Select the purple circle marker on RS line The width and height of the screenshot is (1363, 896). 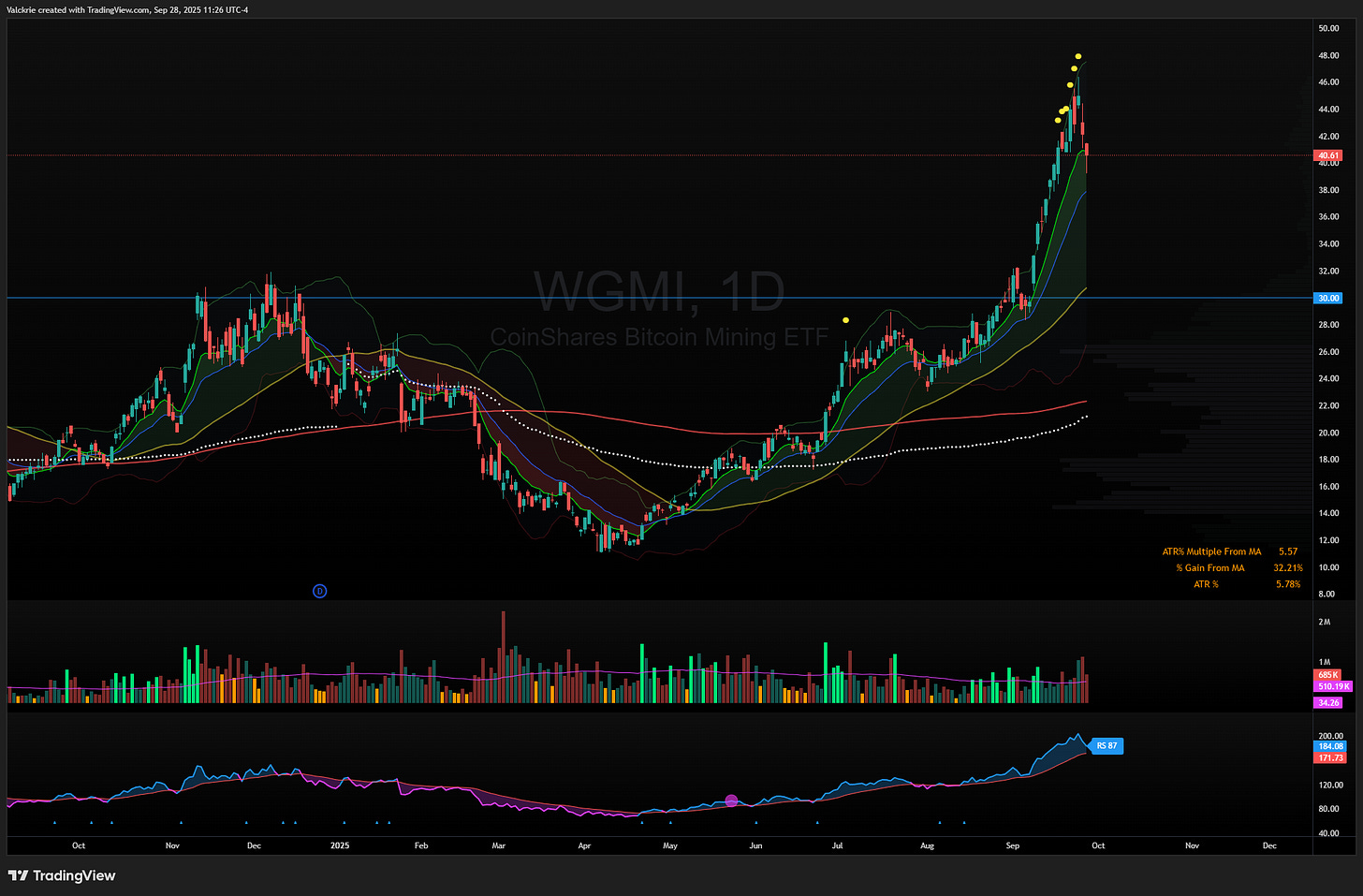tap(731, 801)
